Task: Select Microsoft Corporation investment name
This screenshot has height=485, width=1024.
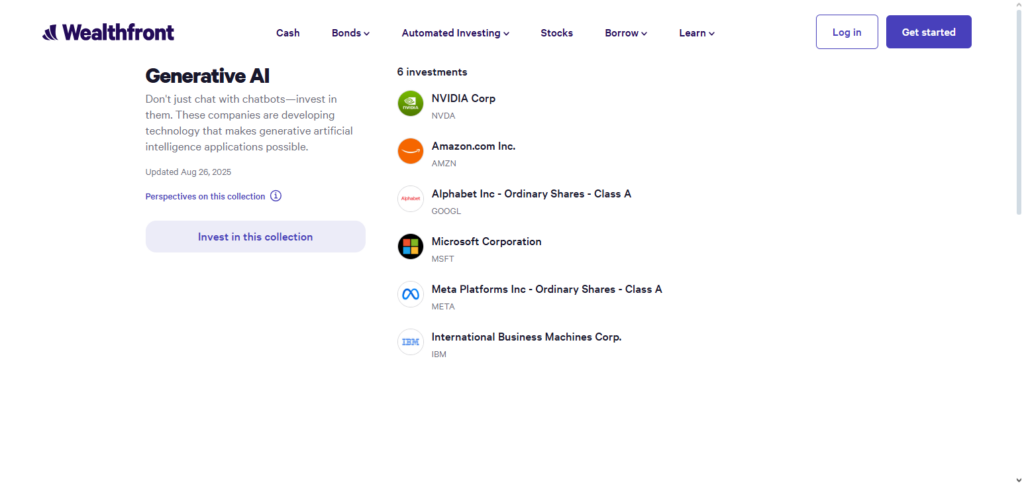Action: click(x=487, y=242)
